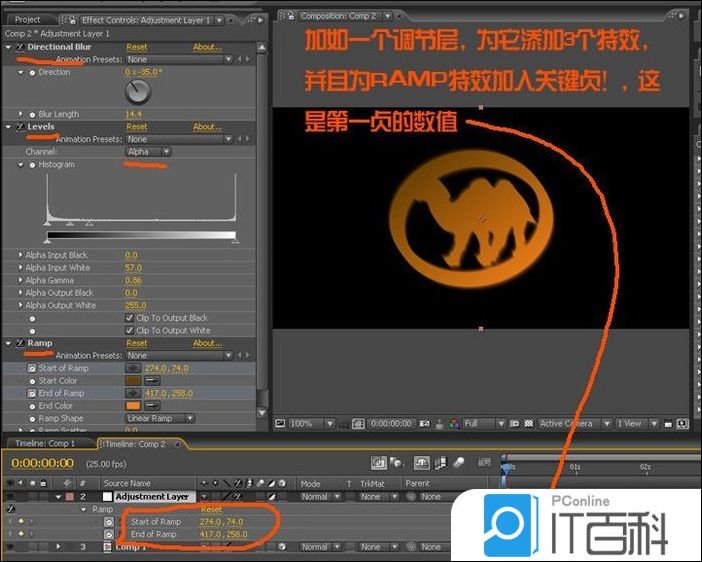
Task: Click About for Directional Blur
Action: point(207,47)
